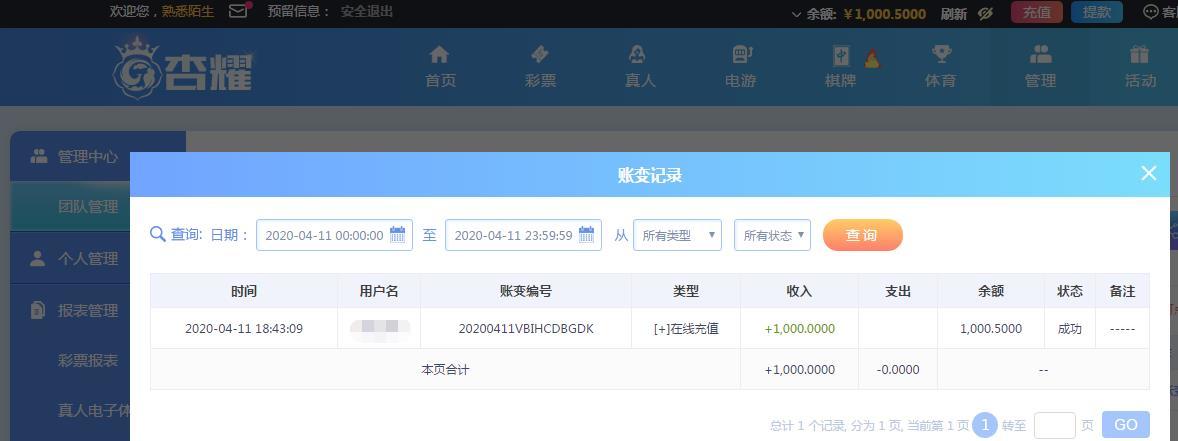Open the 棋牌 card games icon
The width and height of the screenshot is (1178, 441).
pos(841,56)
